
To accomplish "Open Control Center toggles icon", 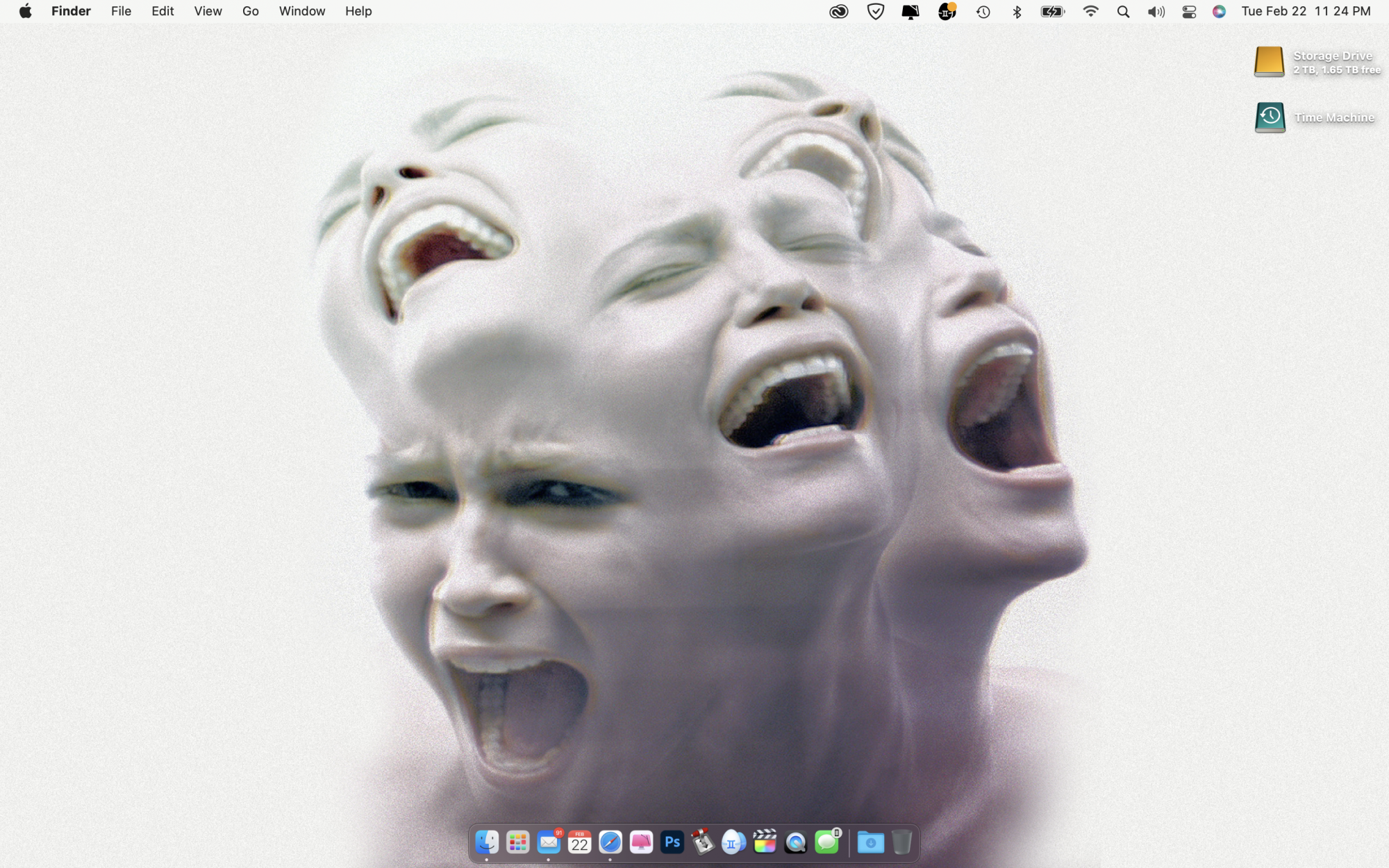I will point(1188,11).
